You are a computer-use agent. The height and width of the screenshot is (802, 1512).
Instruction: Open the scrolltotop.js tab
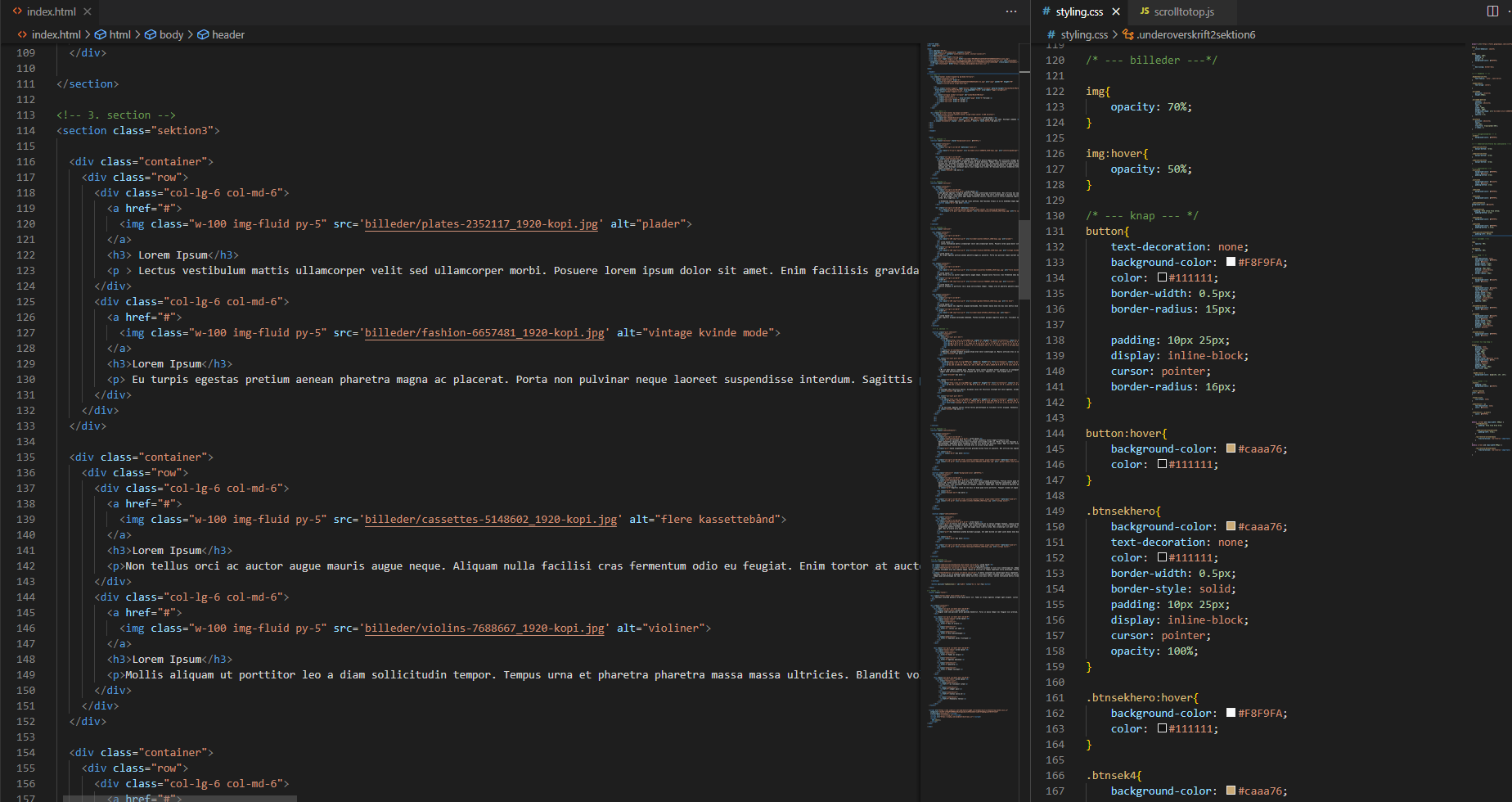tap(1183, 11)
